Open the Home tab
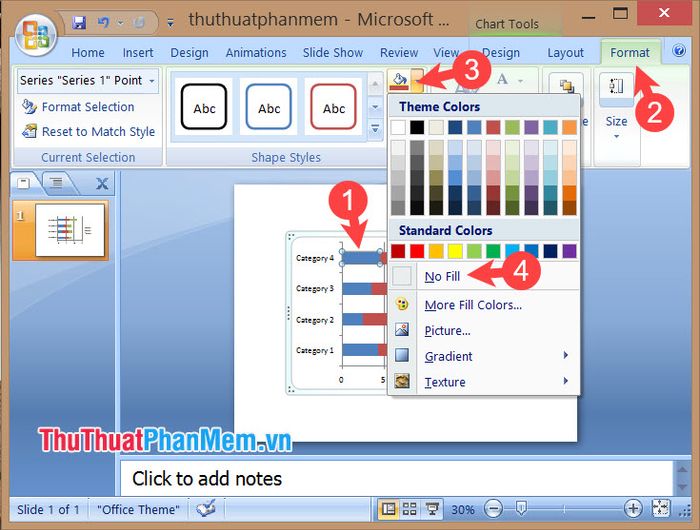700x530 pixels. click(88, 53)
